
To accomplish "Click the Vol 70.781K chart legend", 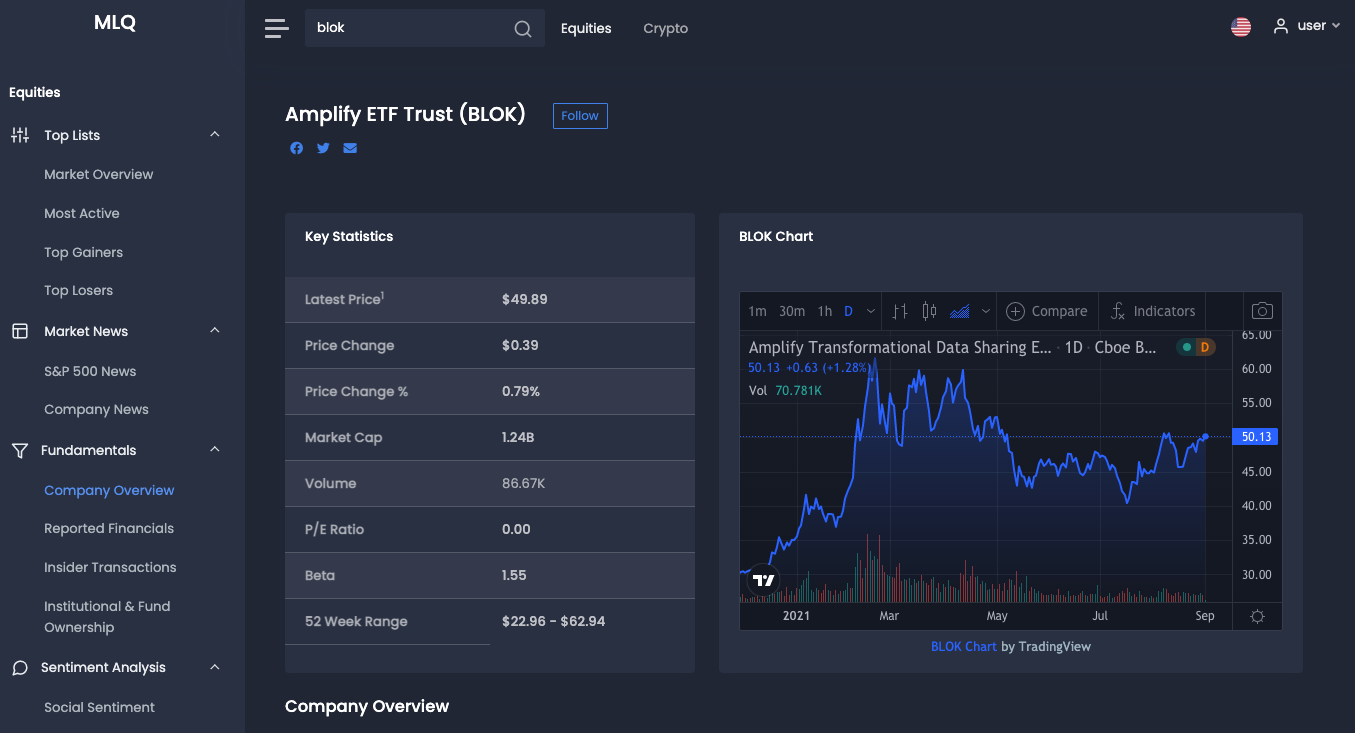I will 785,390.
